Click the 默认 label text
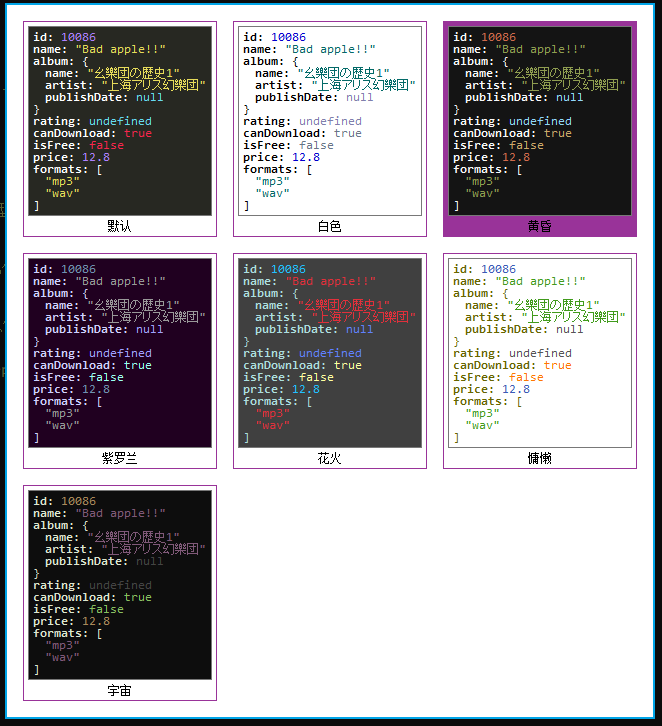This screenshot has height=726, width=662. coord(120,227)
